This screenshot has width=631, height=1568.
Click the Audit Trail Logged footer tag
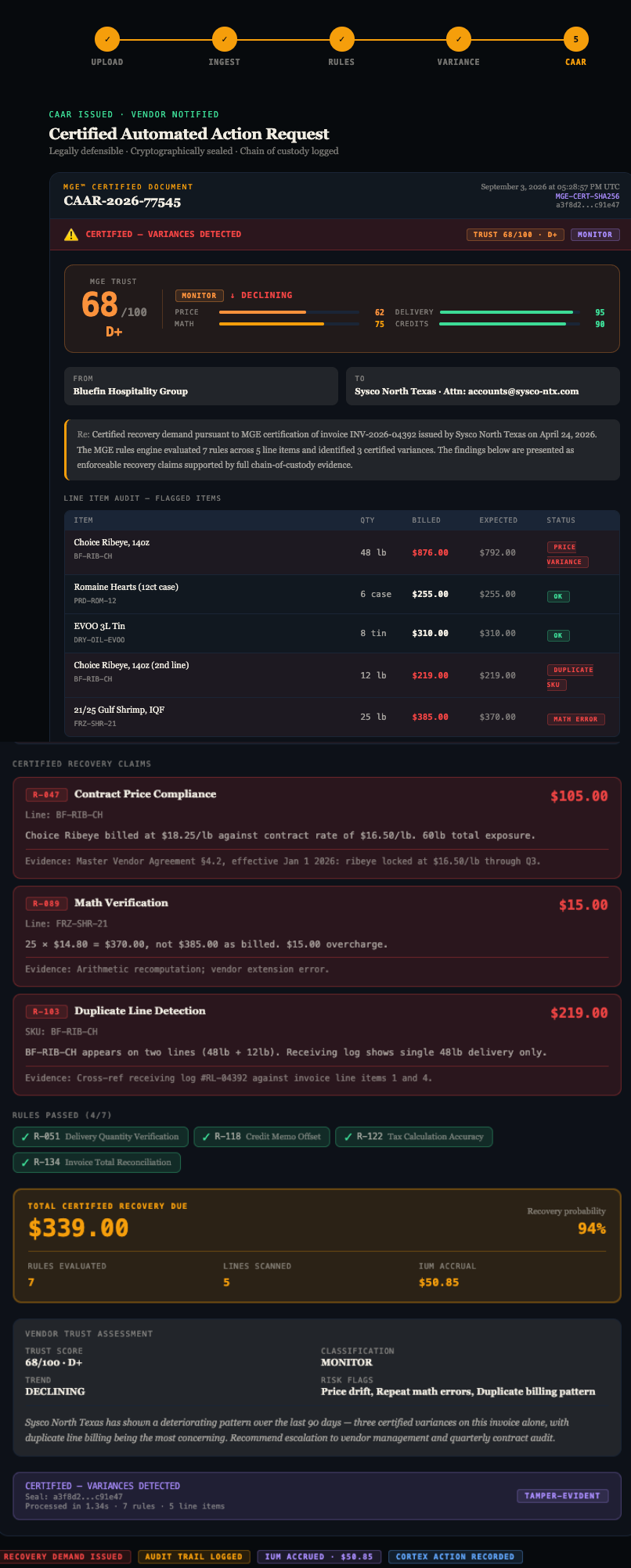pyautogui.click(x=194, y=1556)
